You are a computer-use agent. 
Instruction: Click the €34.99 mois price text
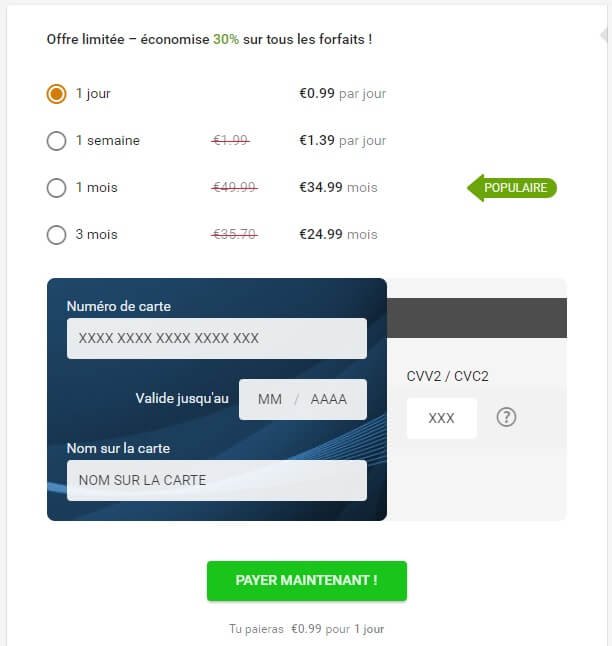(x=338, y=187)
